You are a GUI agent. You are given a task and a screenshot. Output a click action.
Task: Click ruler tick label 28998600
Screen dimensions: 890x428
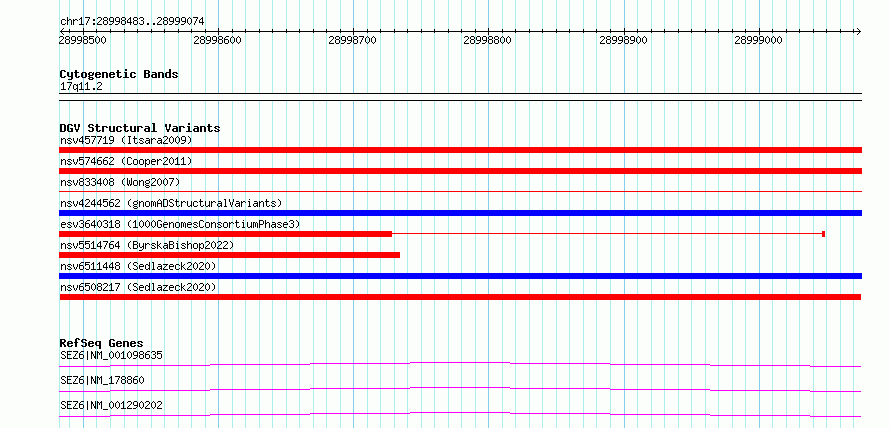pos(217,40)
